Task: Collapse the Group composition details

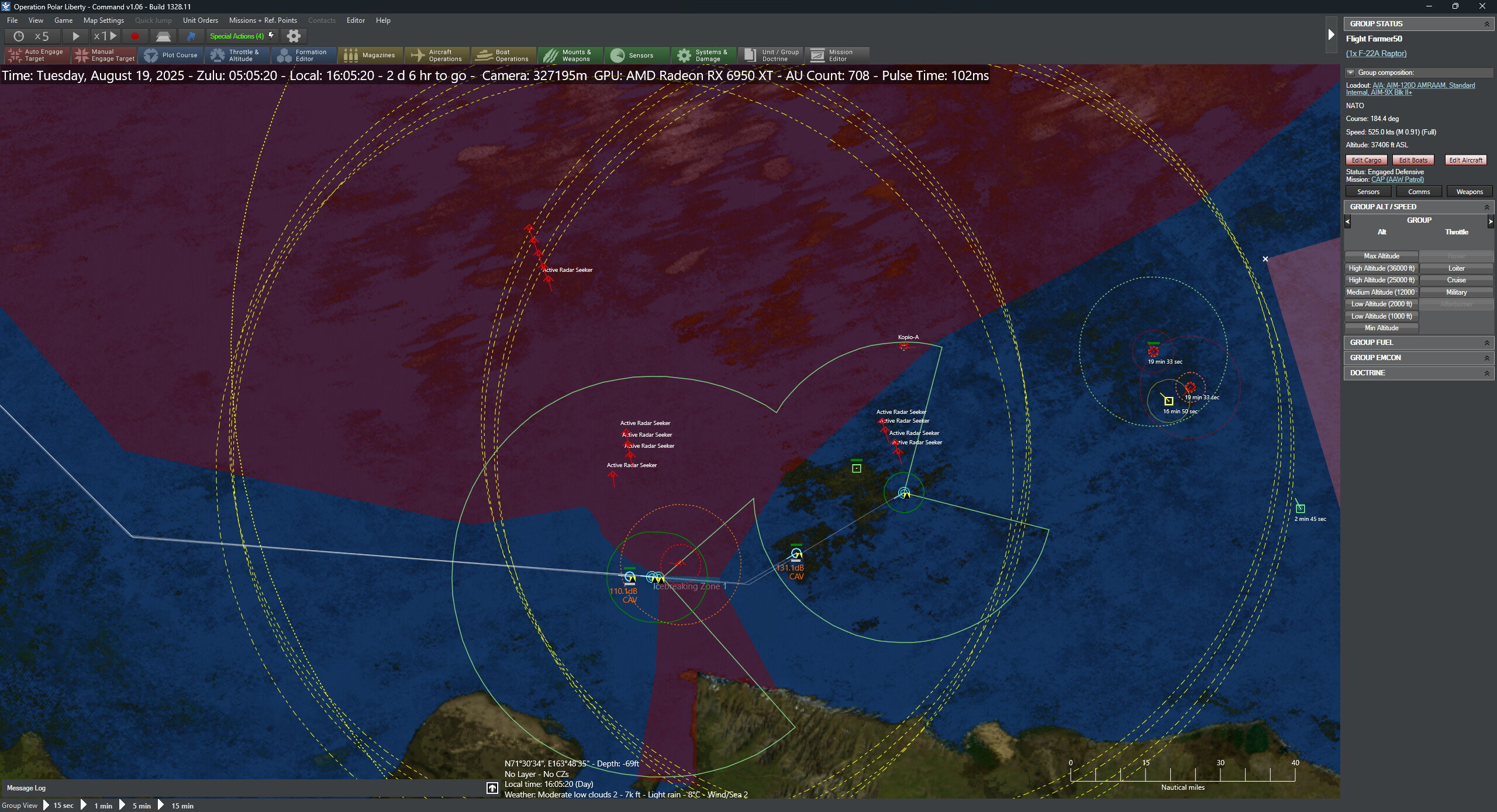Action: coord(1351,72)
